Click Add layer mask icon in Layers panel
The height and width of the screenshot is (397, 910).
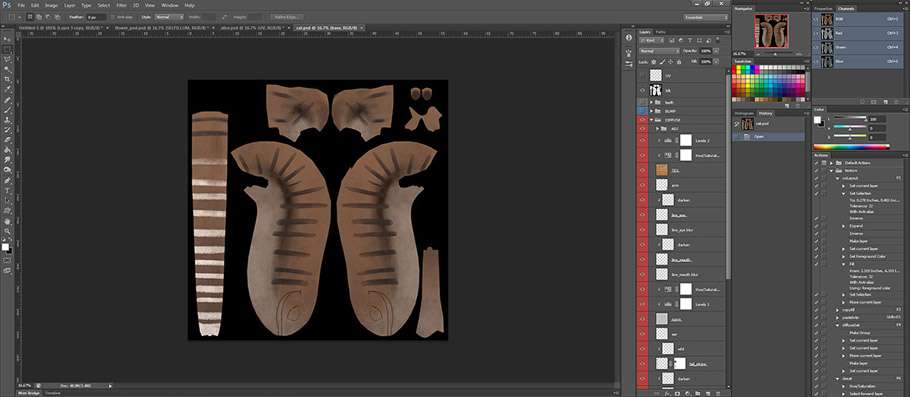tap(677, 393)
